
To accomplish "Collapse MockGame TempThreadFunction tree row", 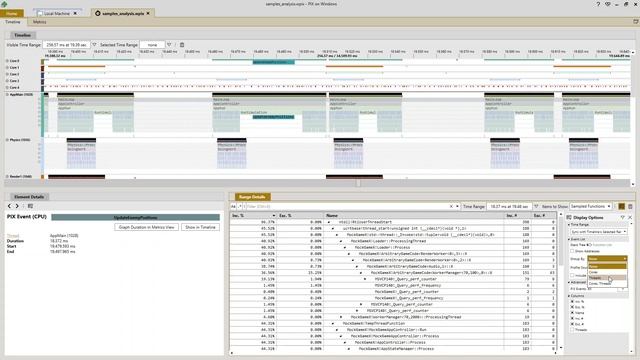I will (333, 324).
